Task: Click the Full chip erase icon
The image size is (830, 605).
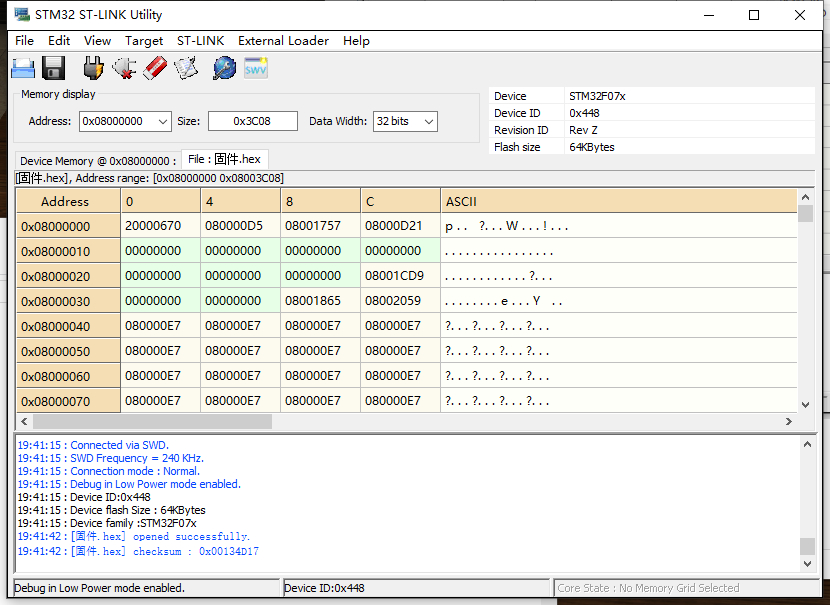Action: coord(155,68)
